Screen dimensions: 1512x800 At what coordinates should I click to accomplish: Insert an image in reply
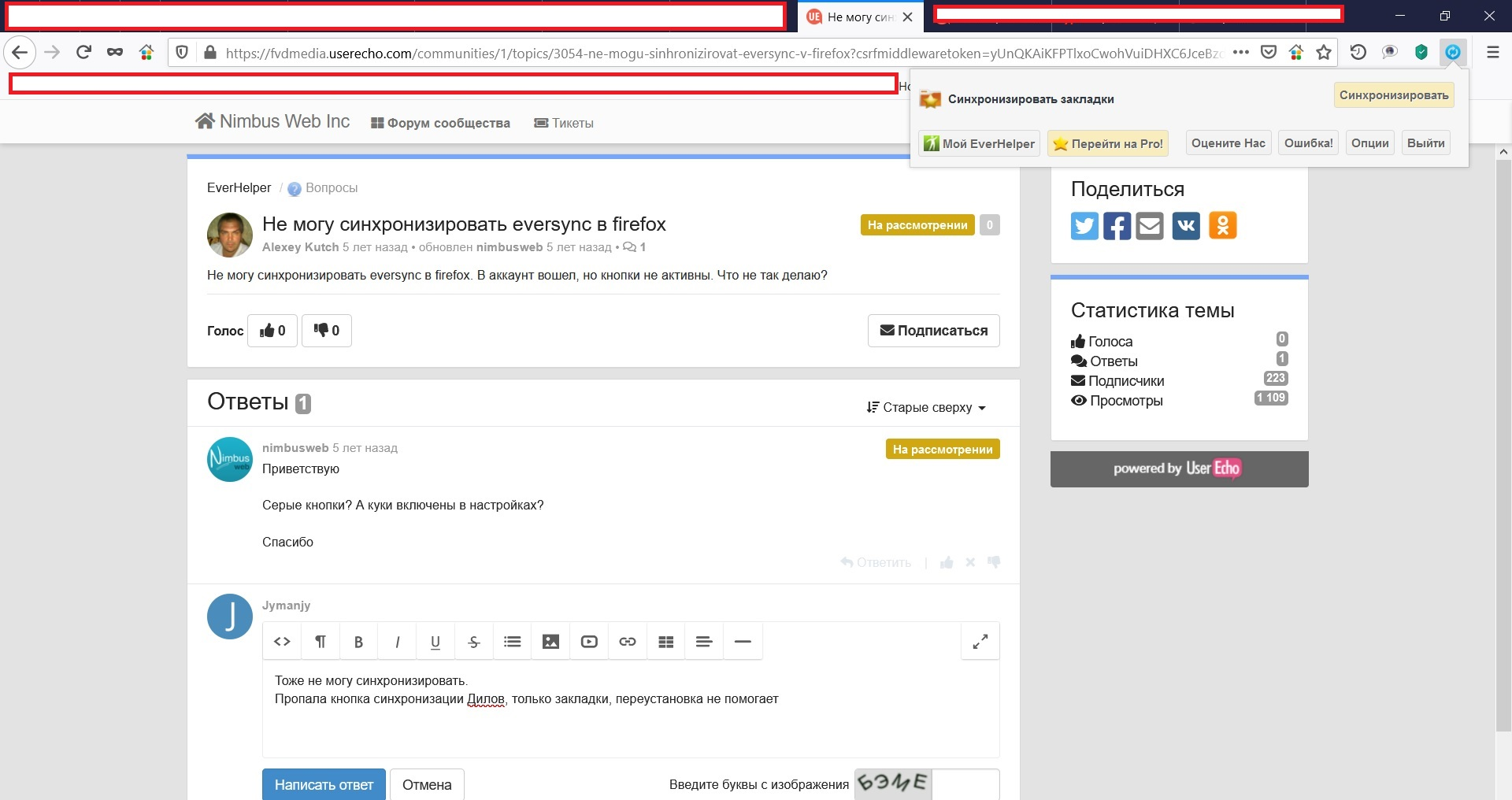[550, 642]
